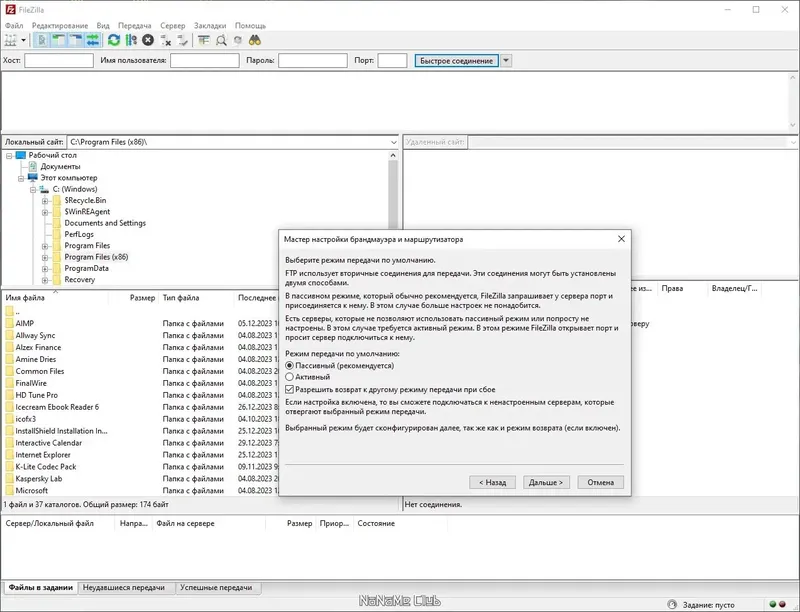Open the local site path dropdown

pyautogui.click(x=393, y=142)
